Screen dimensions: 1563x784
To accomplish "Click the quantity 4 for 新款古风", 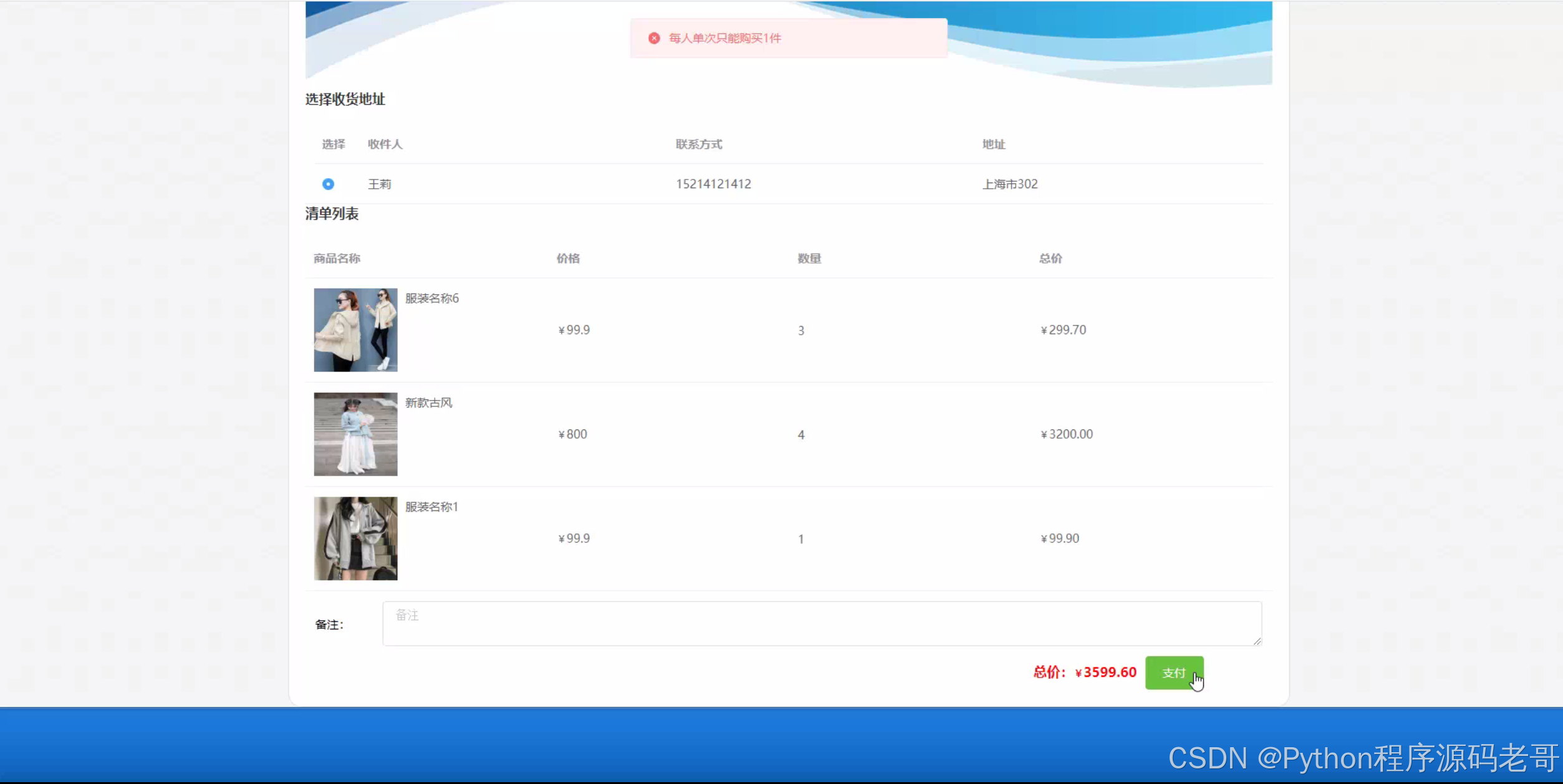I will pos(801,434).
